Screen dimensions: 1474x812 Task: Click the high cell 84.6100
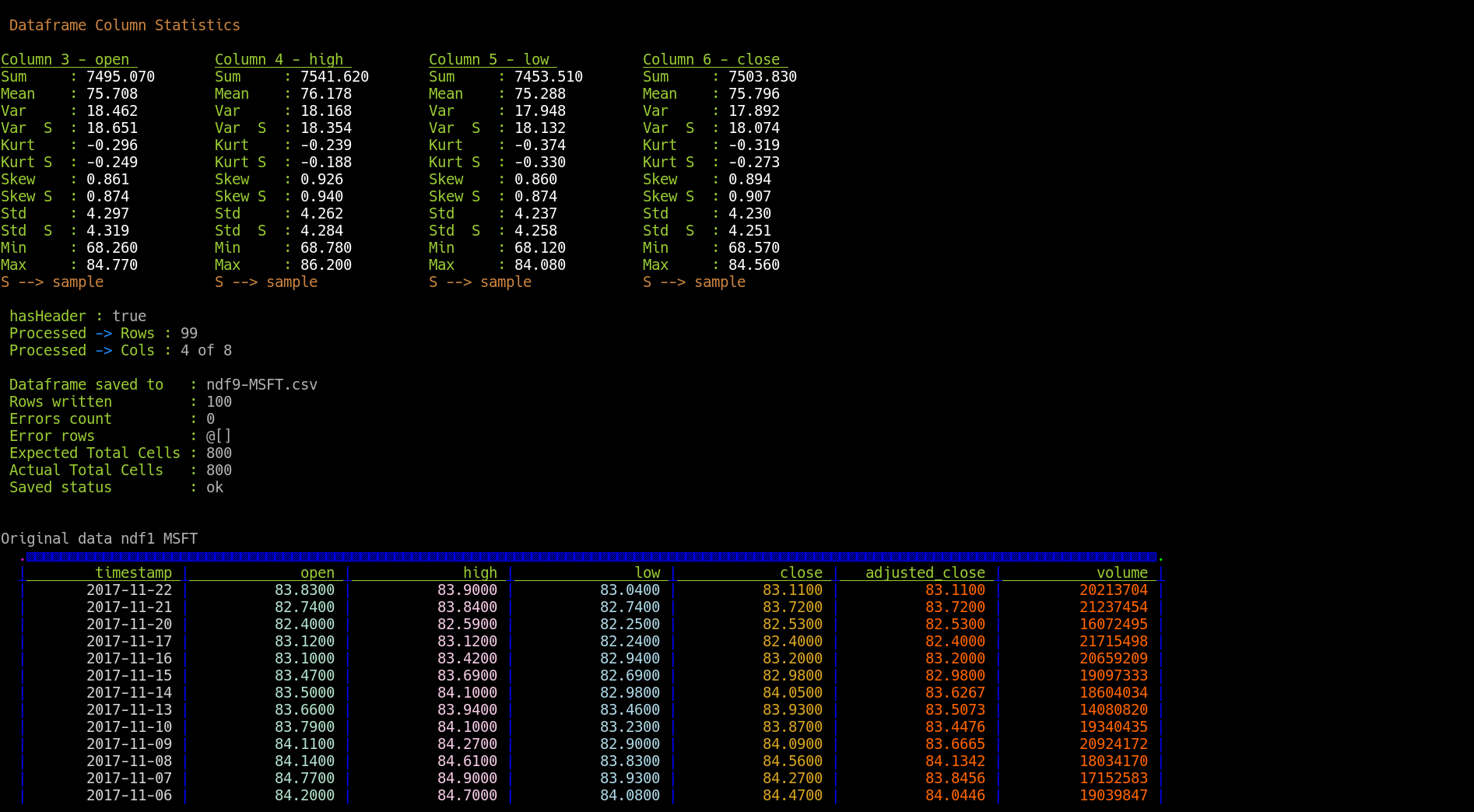[468, 761]
